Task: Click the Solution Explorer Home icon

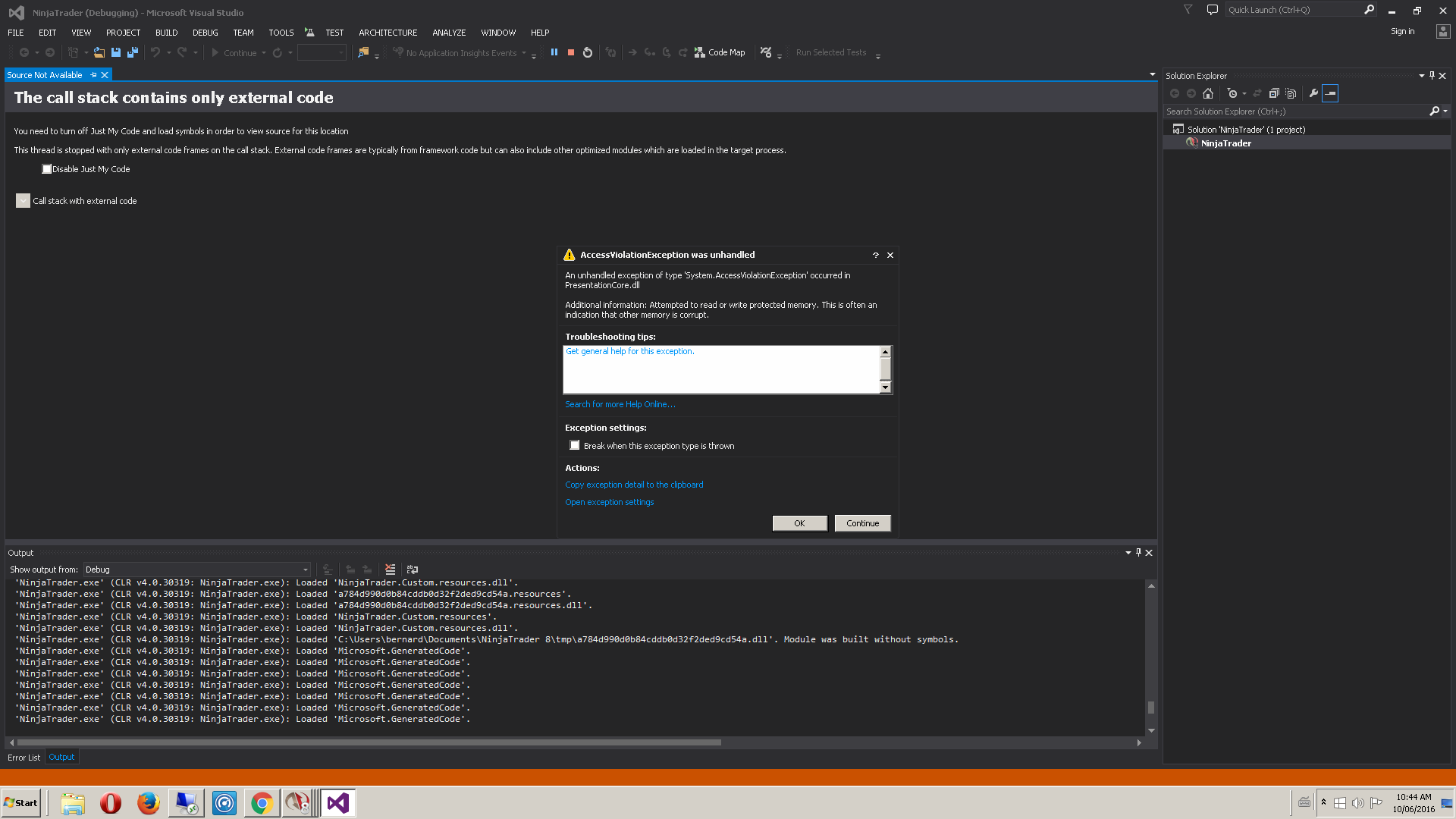Action: (1208, 93)
